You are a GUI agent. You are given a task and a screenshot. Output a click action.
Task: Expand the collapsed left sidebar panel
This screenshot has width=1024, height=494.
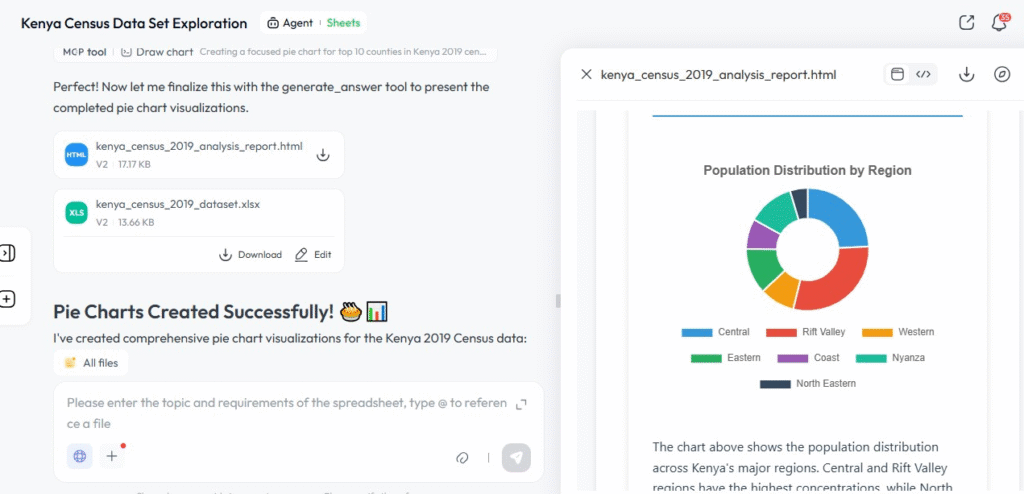click(x=7, y=253)
